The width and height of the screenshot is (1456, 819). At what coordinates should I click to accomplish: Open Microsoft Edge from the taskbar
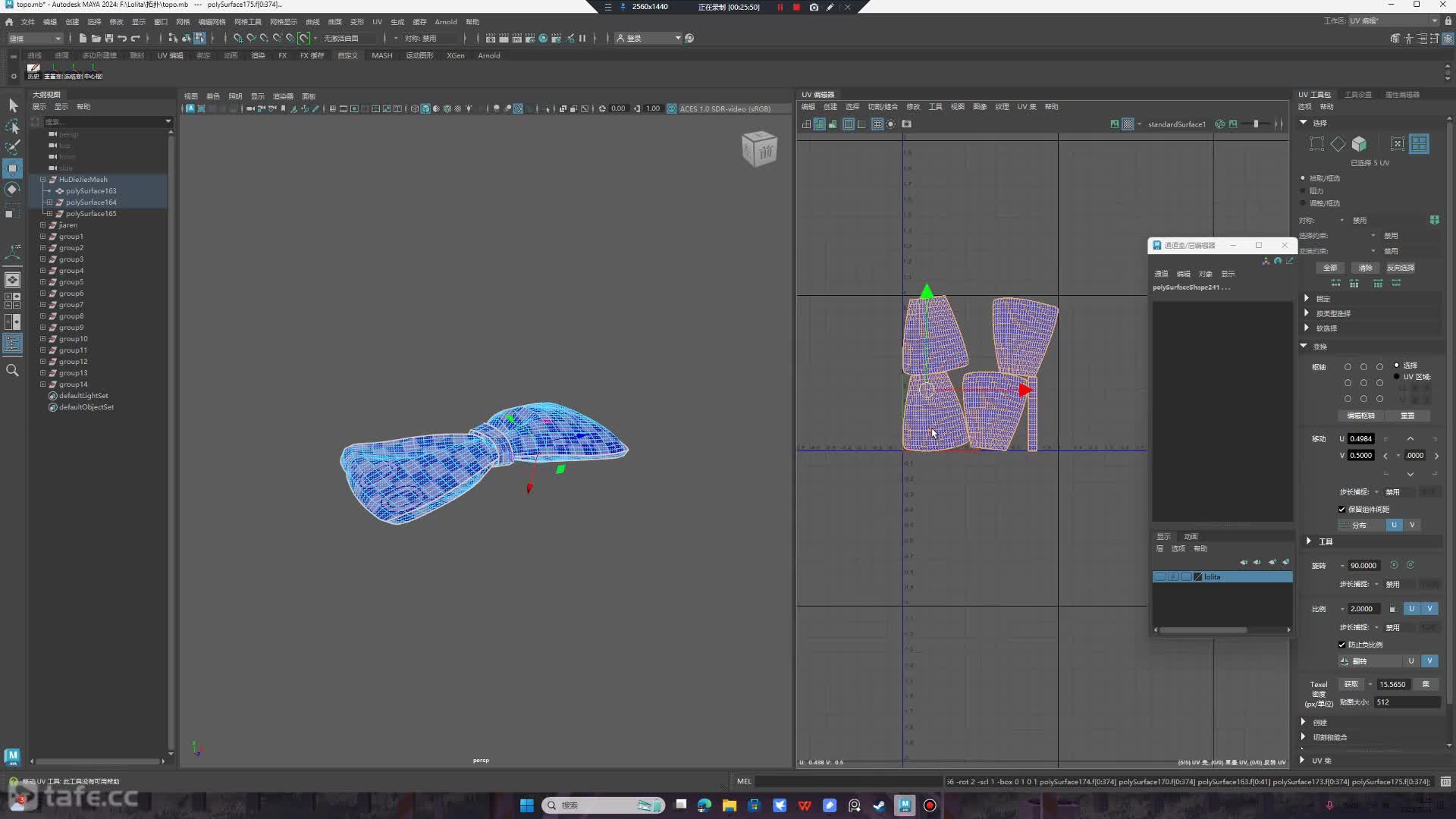point(704,805)
